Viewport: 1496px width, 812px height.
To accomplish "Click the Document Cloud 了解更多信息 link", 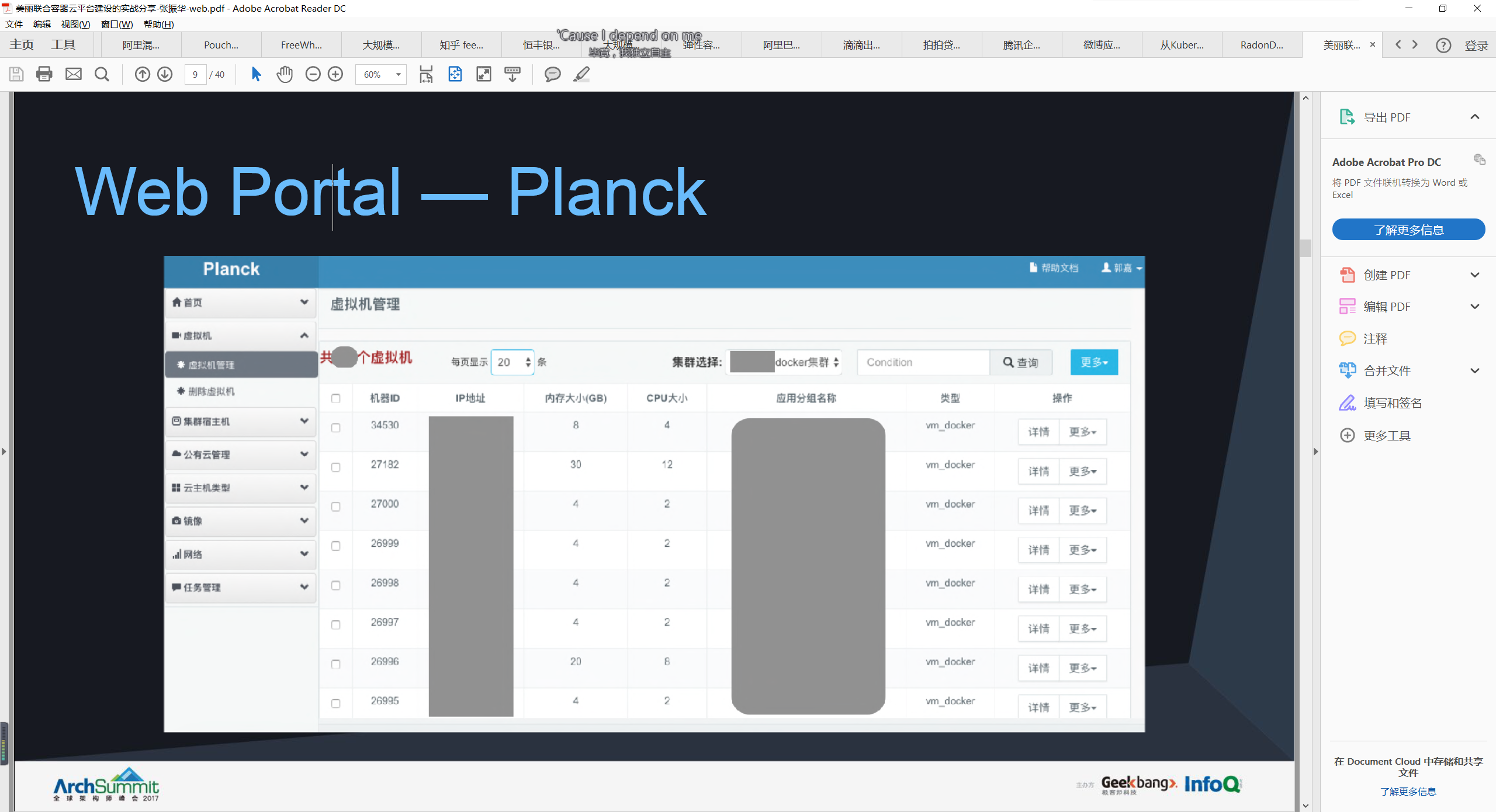I will pyautogui.click(x=1408, y=792).
